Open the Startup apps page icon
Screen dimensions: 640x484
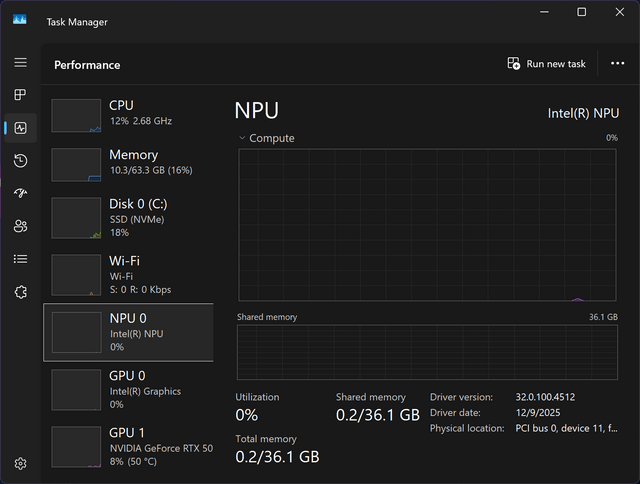pyautogui.click(x=20, y=193)
